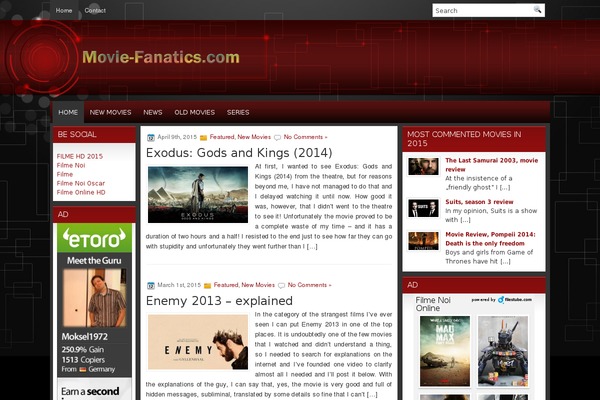Click Suits thumbnail image
The height and width of the screenshot is (400, 600).
[423, 208]
